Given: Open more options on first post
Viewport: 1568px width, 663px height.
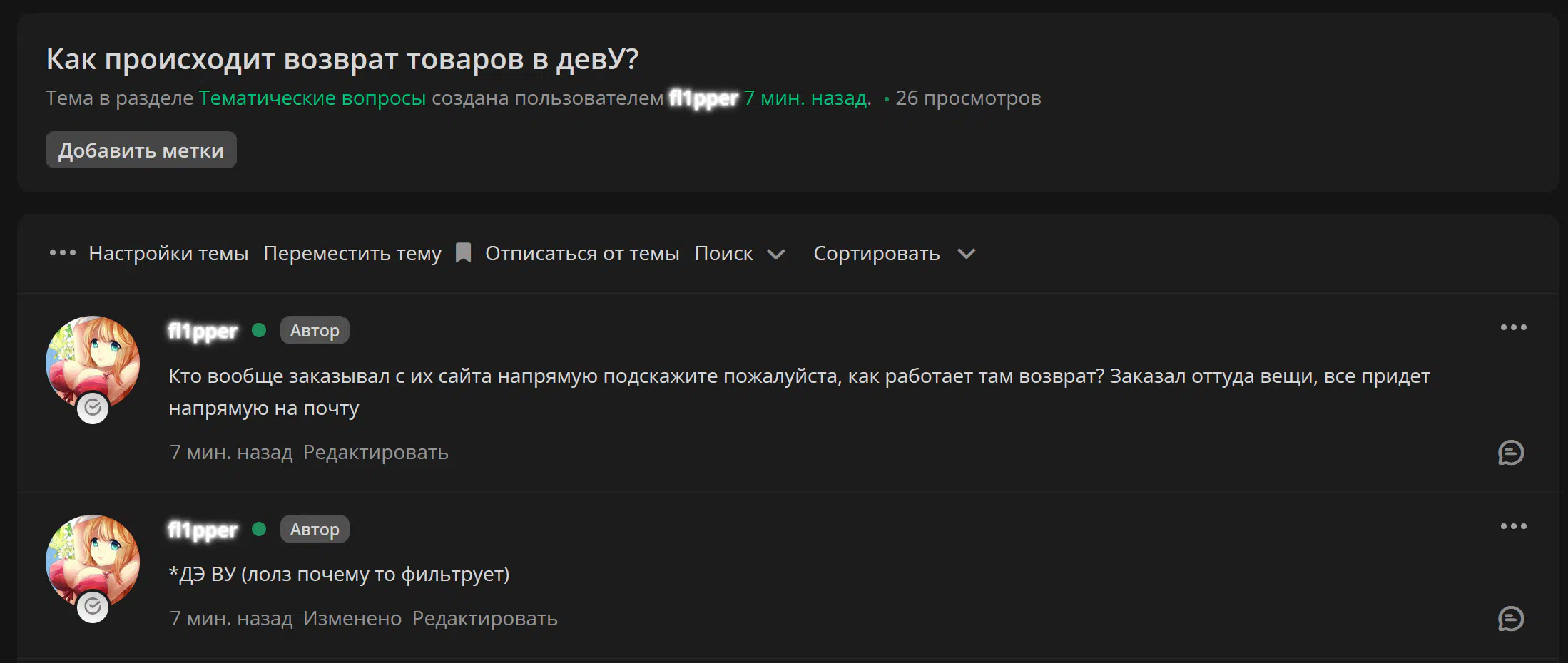Looking at the screenshot, I should [x=1513, y=328].
